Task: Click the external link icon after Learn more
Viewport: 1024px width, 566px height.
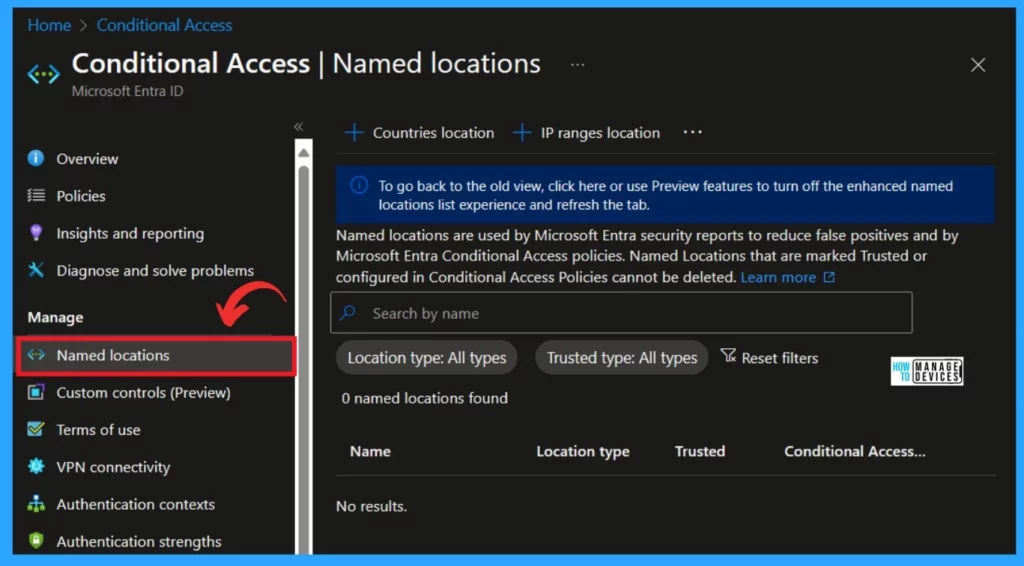Action: [829, 277]
